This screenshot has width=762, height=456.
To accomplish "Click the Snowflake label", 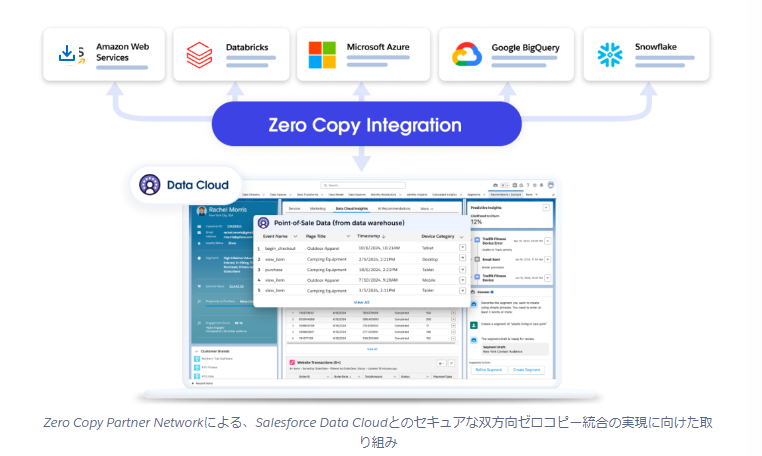I will click(656, 47).
